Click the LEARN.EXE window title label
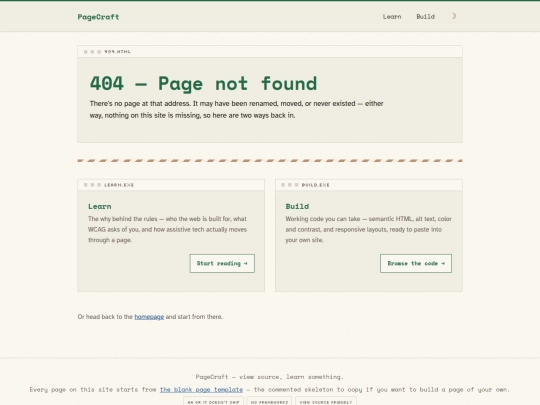Viewport: 540px width, 405px height. 119,185
